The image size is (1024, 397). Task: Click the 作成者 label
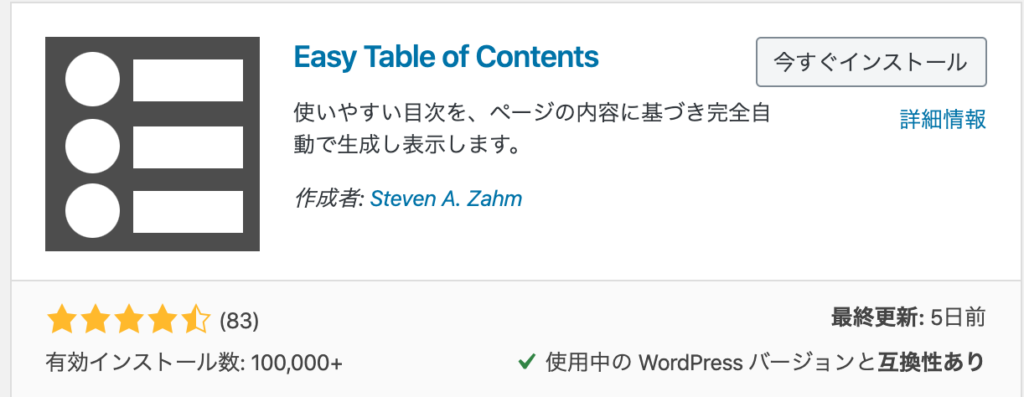[328, 198]
